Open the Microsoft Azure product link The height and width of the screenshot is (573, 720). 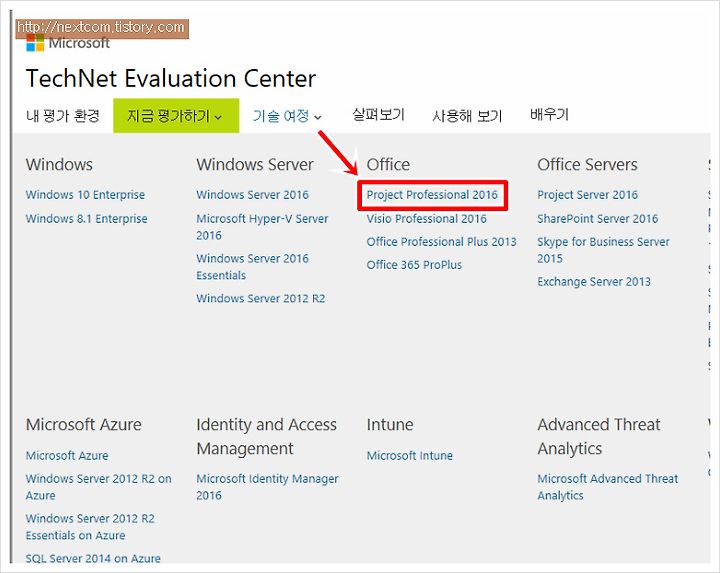(67, 455)
